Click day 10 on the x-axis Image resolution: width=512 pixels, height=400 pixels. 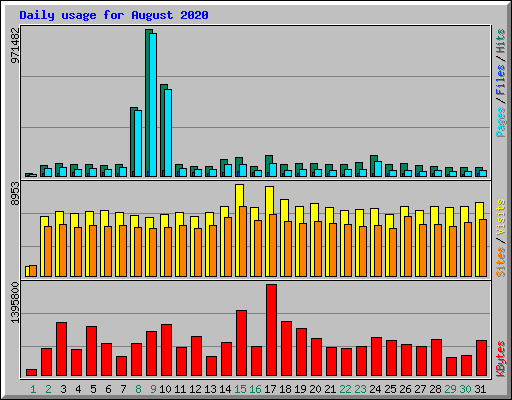(x=165, y=389)
